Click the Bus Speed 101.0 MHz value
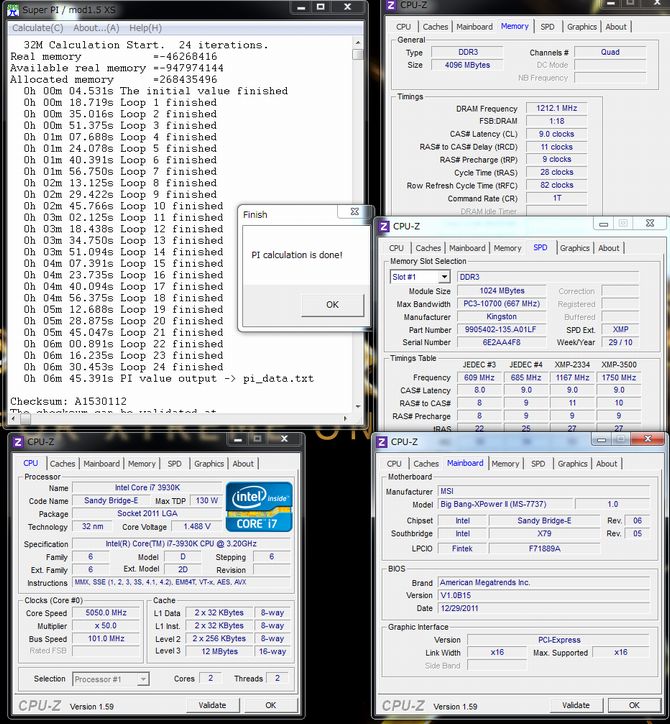The image size is (670, 724). coord(106,639)
